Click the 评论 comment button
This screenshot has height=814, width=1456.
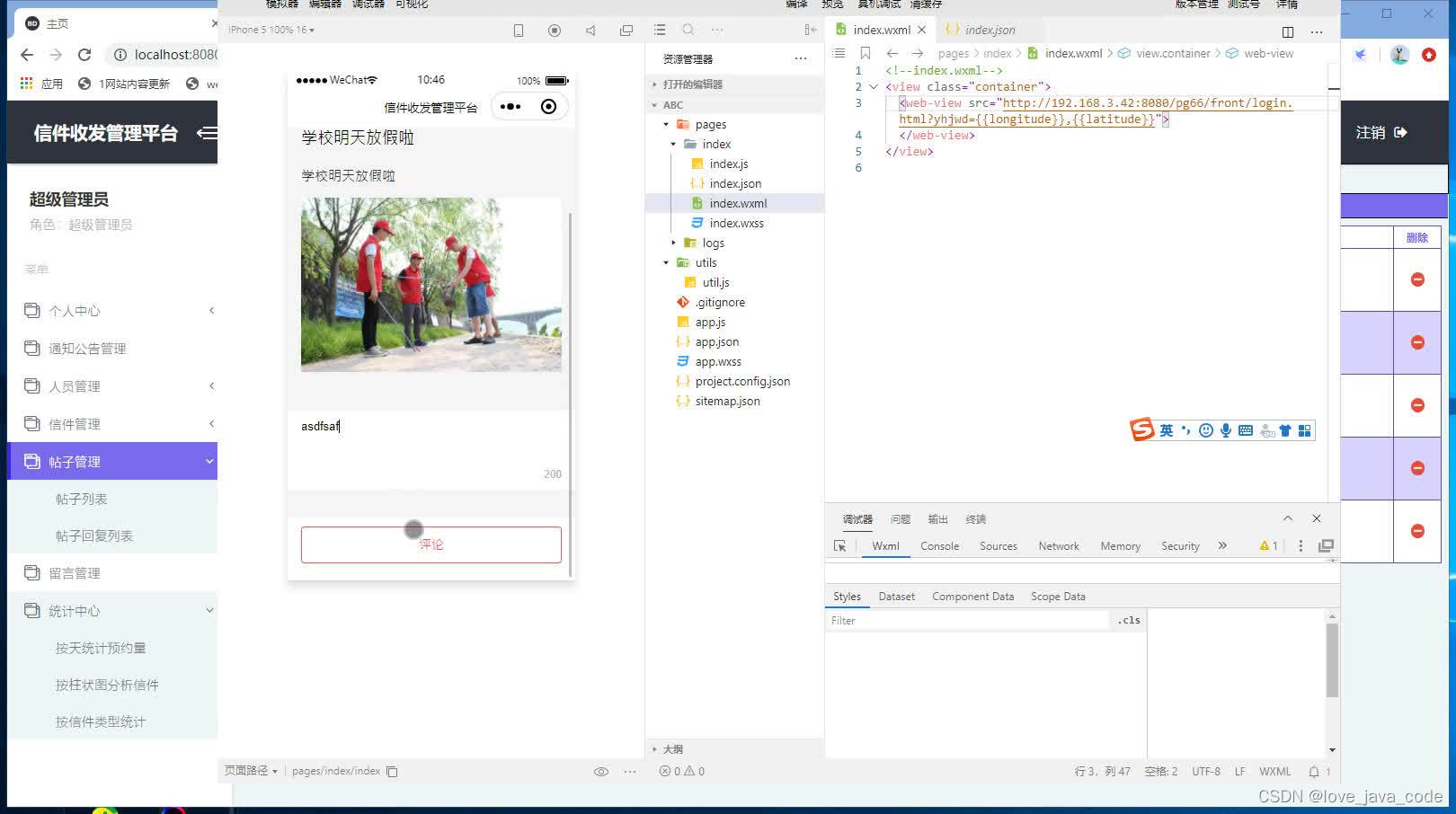coord(431,544)
